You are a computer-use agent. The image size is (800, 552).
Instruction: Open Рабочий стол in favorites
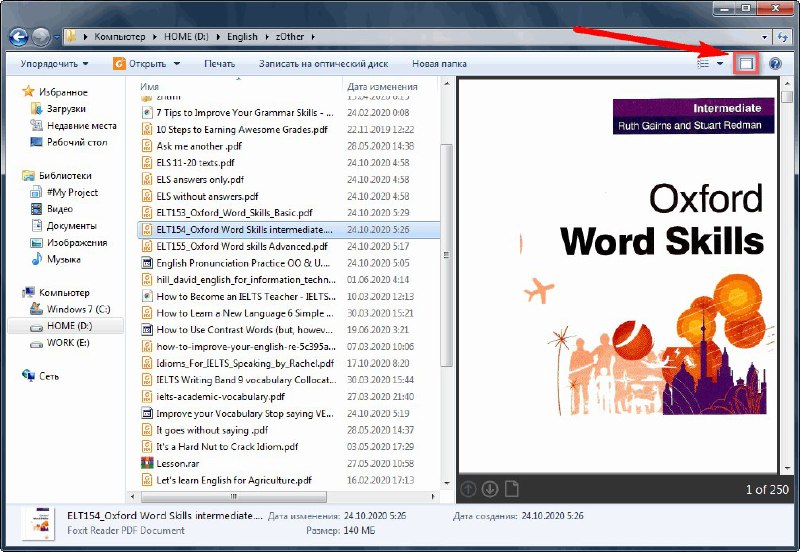[x=69, y=142]
